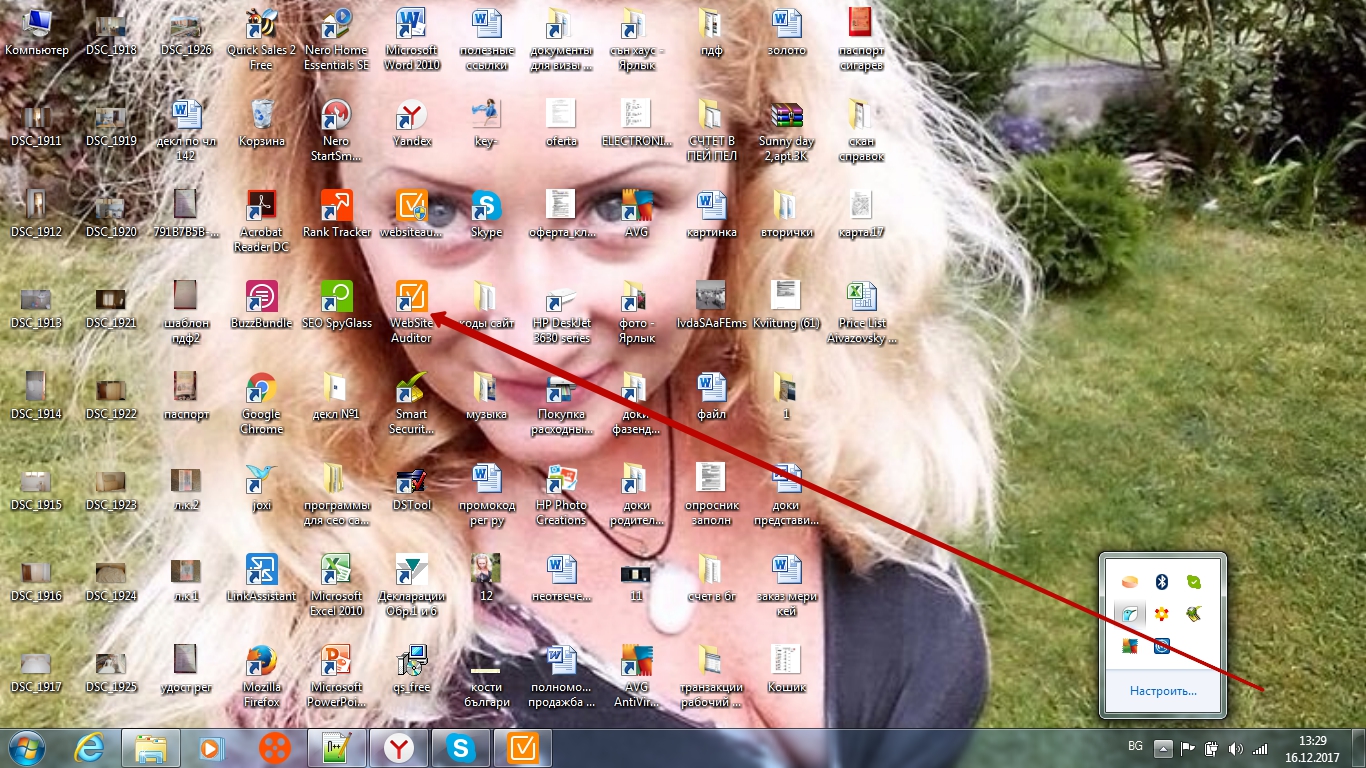Image resolution: width=1366 pixels, height=768 pixels.
Task: Select the Google Chrome desktop icon
Action: coord(261,389)
